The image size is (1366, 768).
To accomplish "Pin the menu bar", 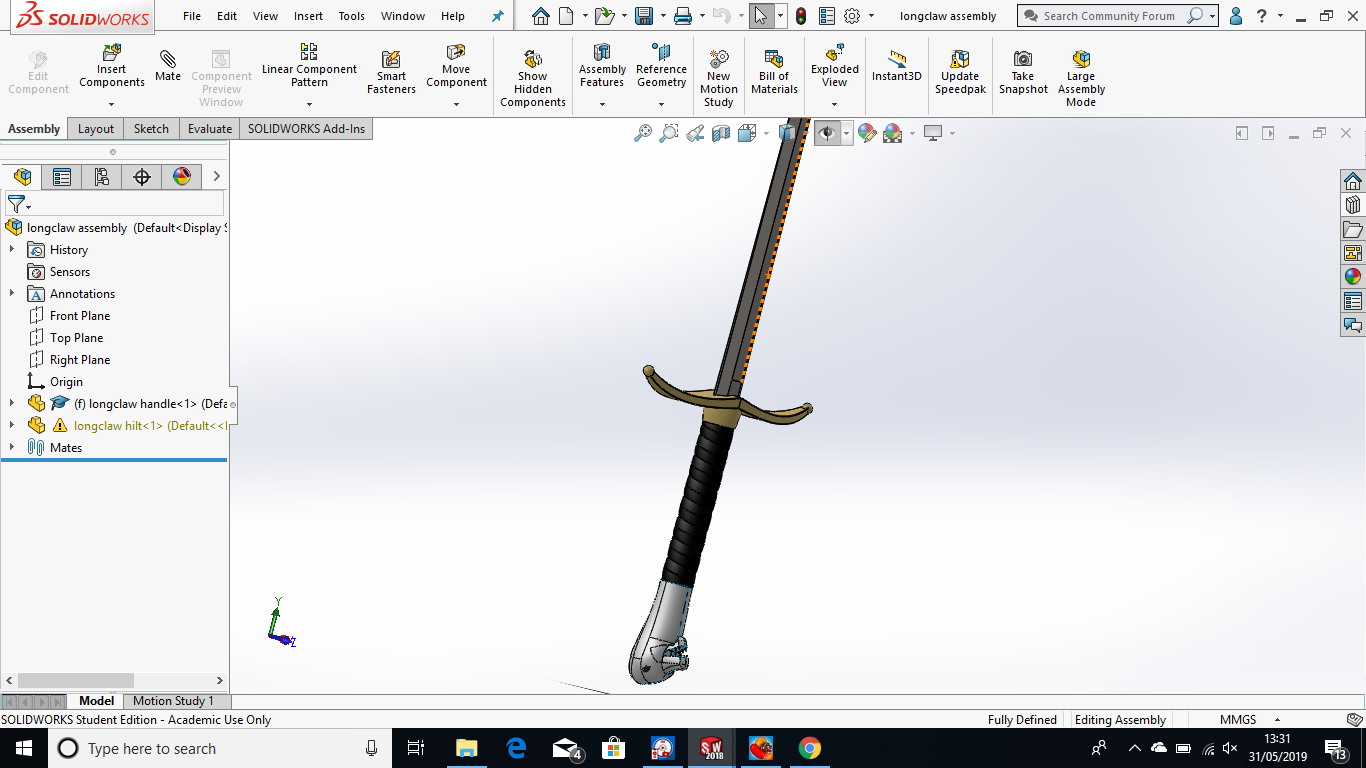I will (498, 16).
